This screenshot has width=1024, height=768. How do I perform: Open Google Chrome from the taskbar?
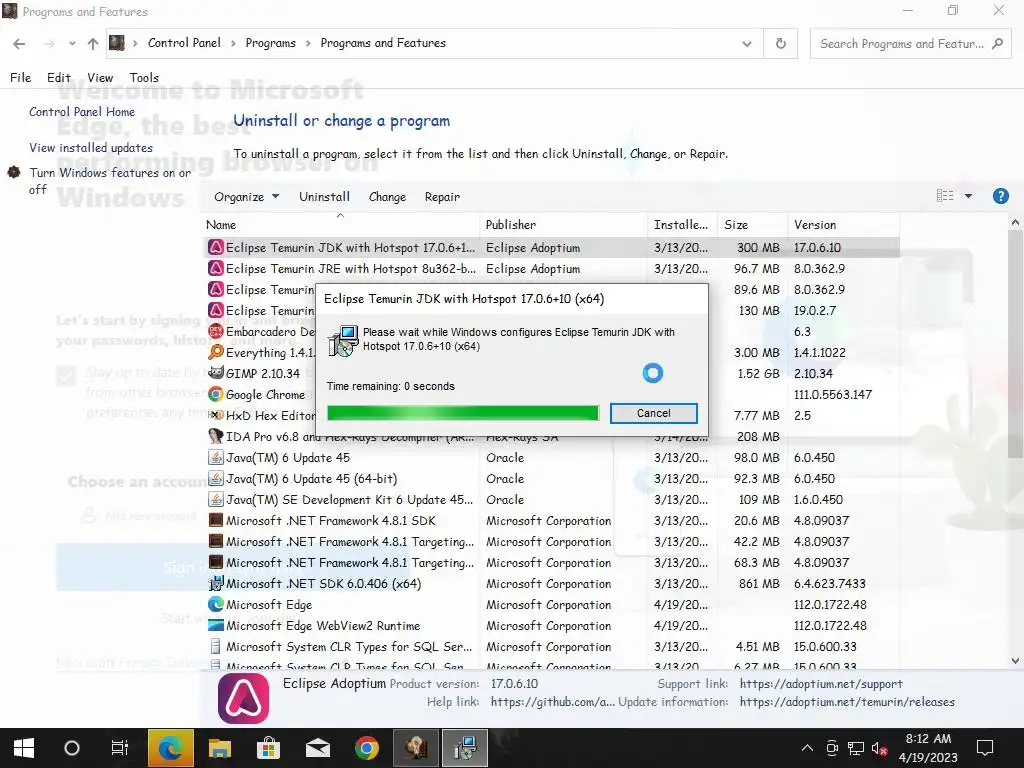pyautogui.click(x=366, y=748)
